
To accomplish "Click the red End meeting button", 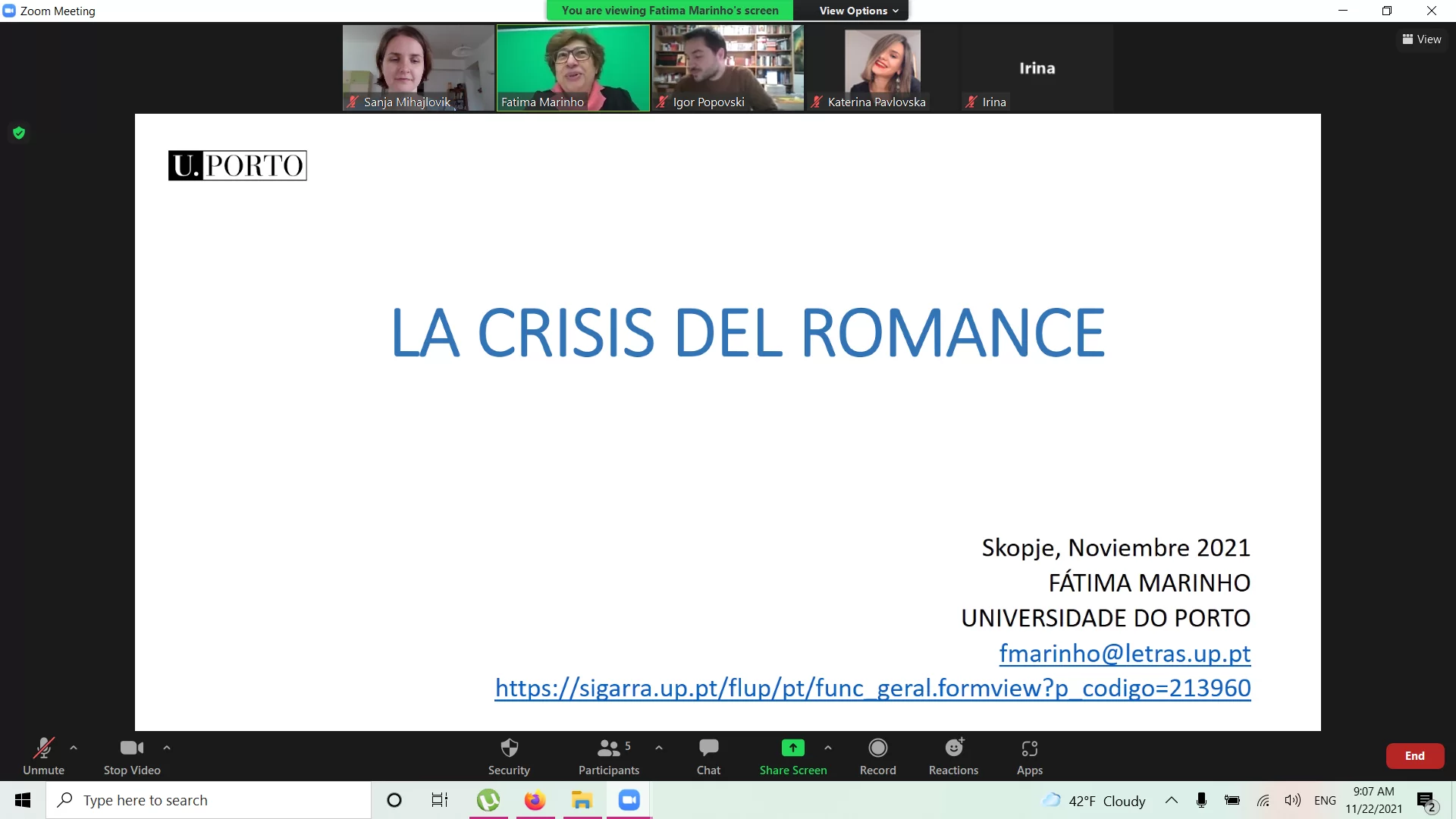I will pyautogui.click(x=1414, y=756).
